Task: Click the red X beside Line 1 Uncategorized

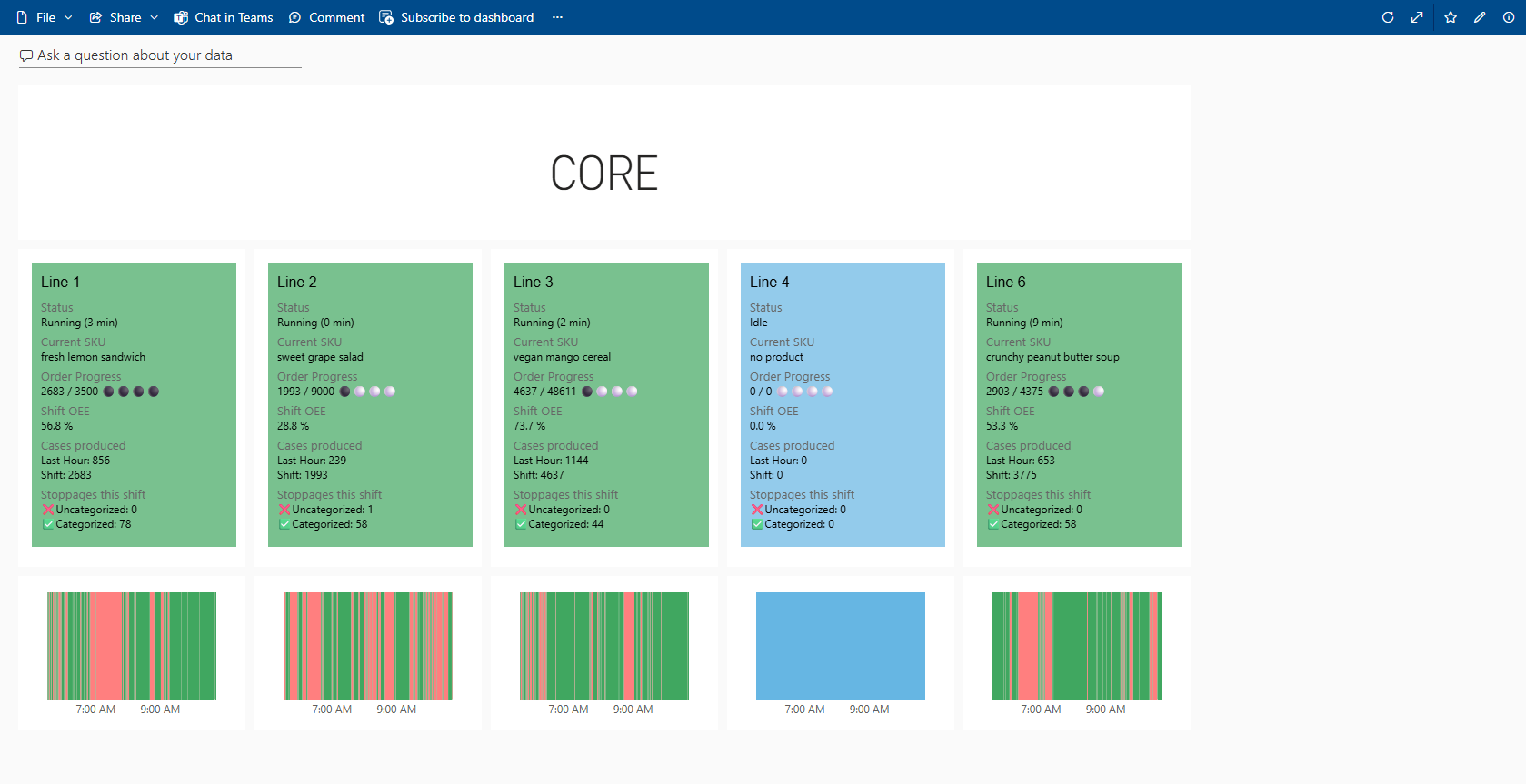Action: point(48,510)
